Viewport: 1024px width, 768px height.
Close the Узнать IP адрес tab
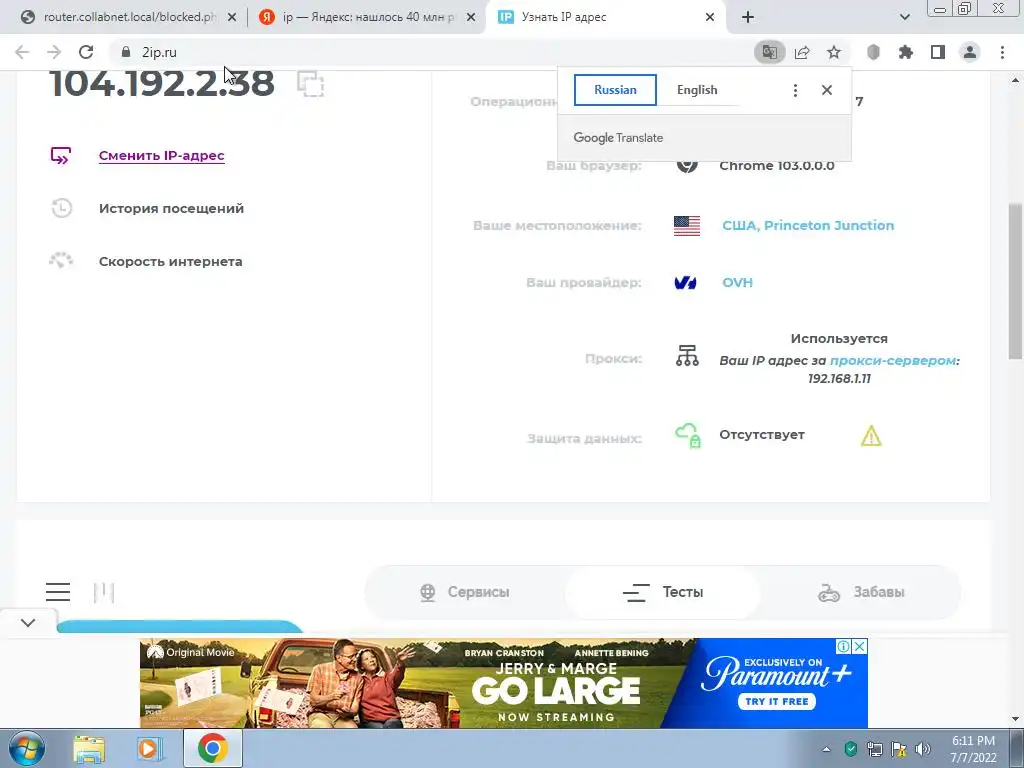click(x=710, y=18)
